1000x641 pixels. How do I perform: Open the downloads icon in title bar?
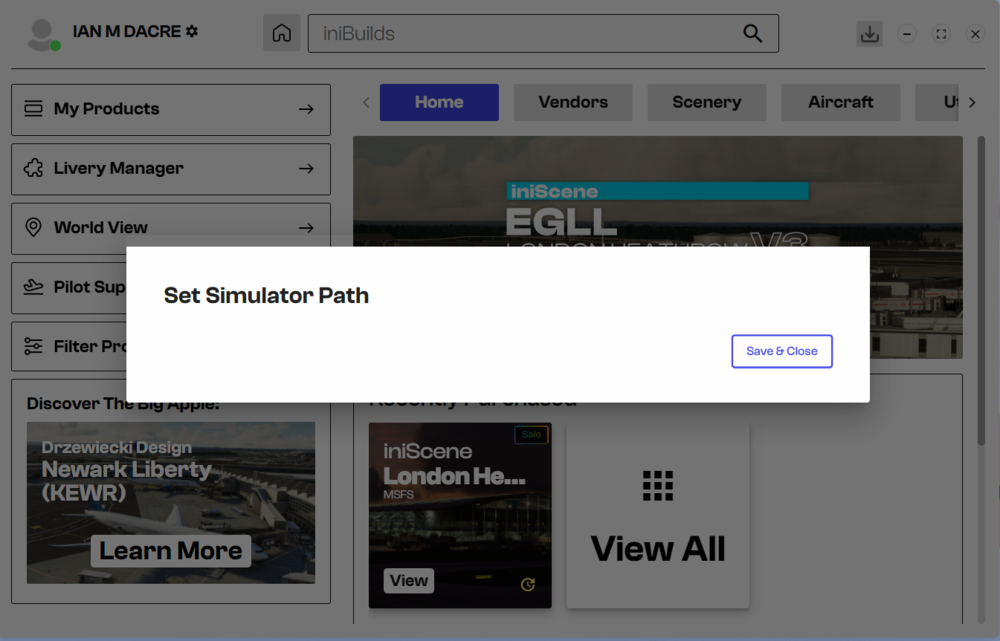click(869, 33)
